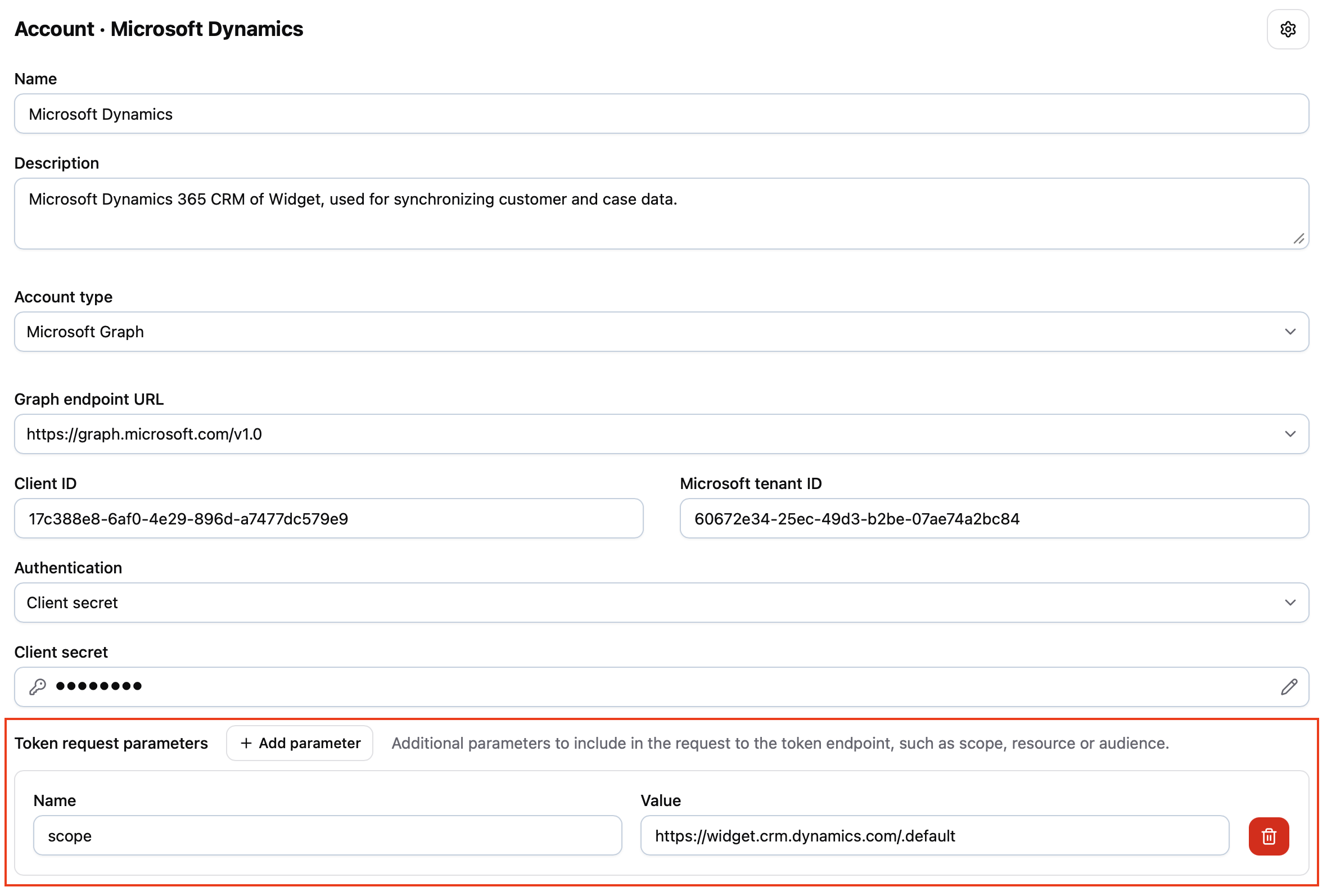
Task: Click the 'Token request parameters' label
Action: tap(111, 743)
